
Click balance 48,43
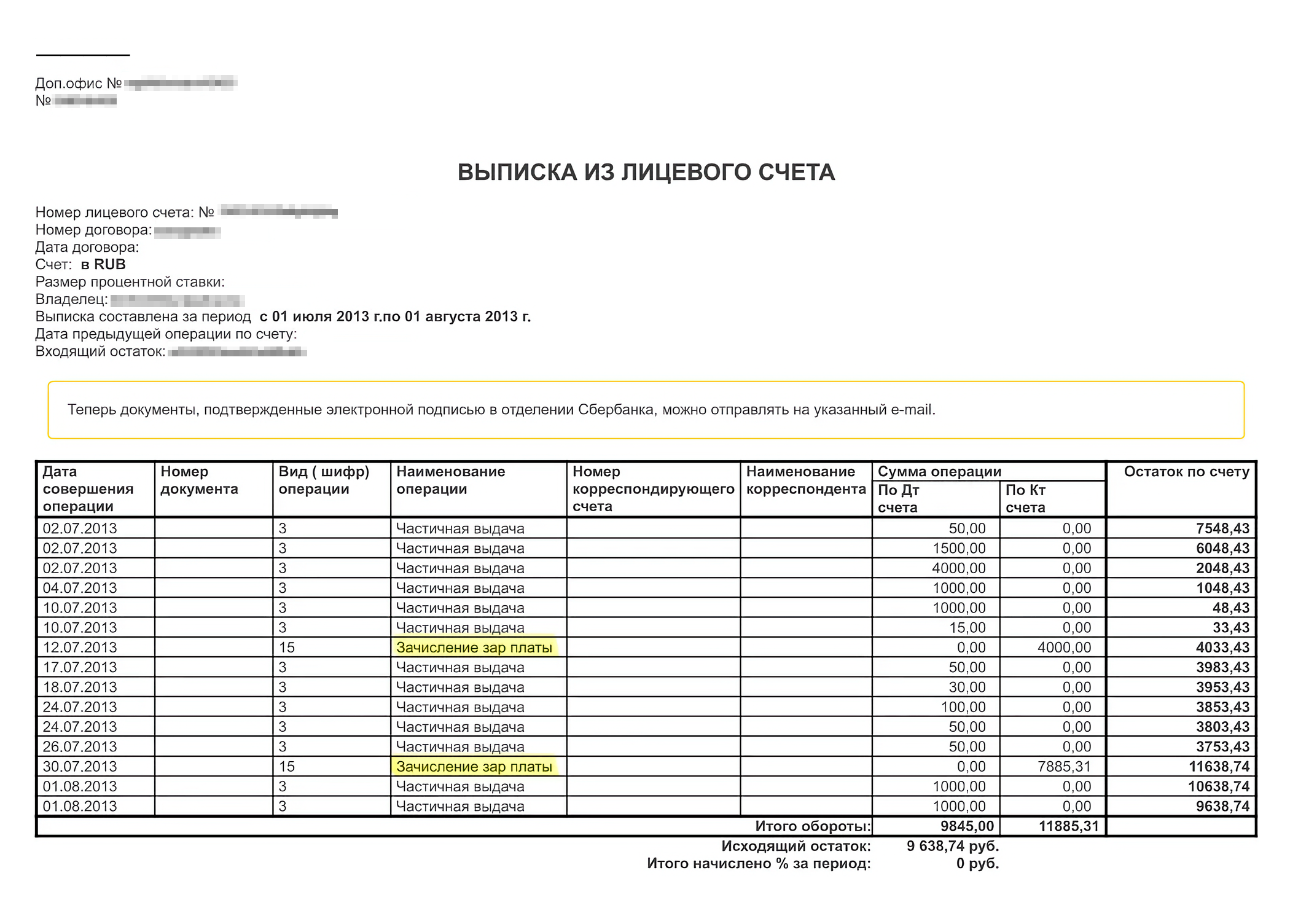[x=1230, y=608]
